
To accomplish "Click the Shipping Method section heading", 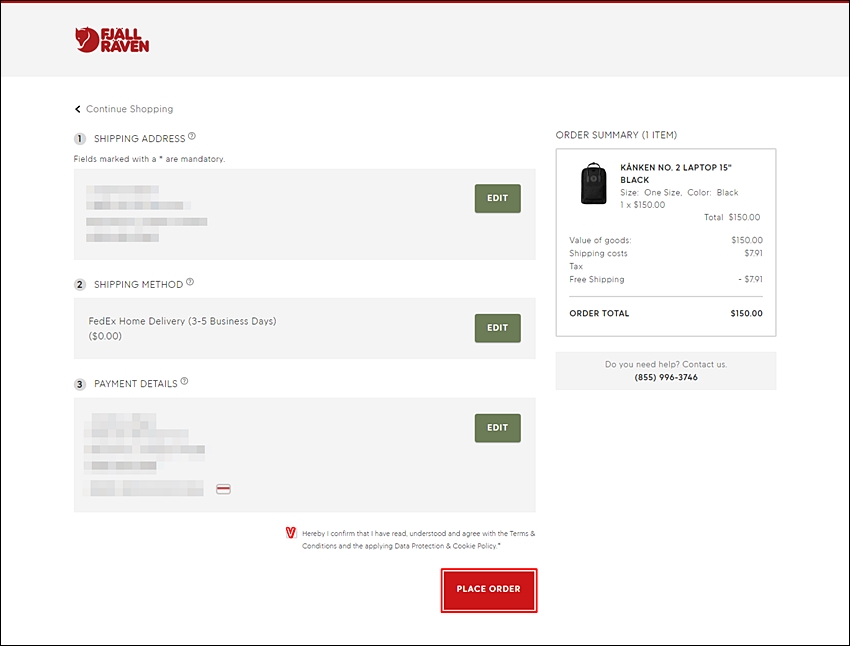I will click(x=138, y=285).
